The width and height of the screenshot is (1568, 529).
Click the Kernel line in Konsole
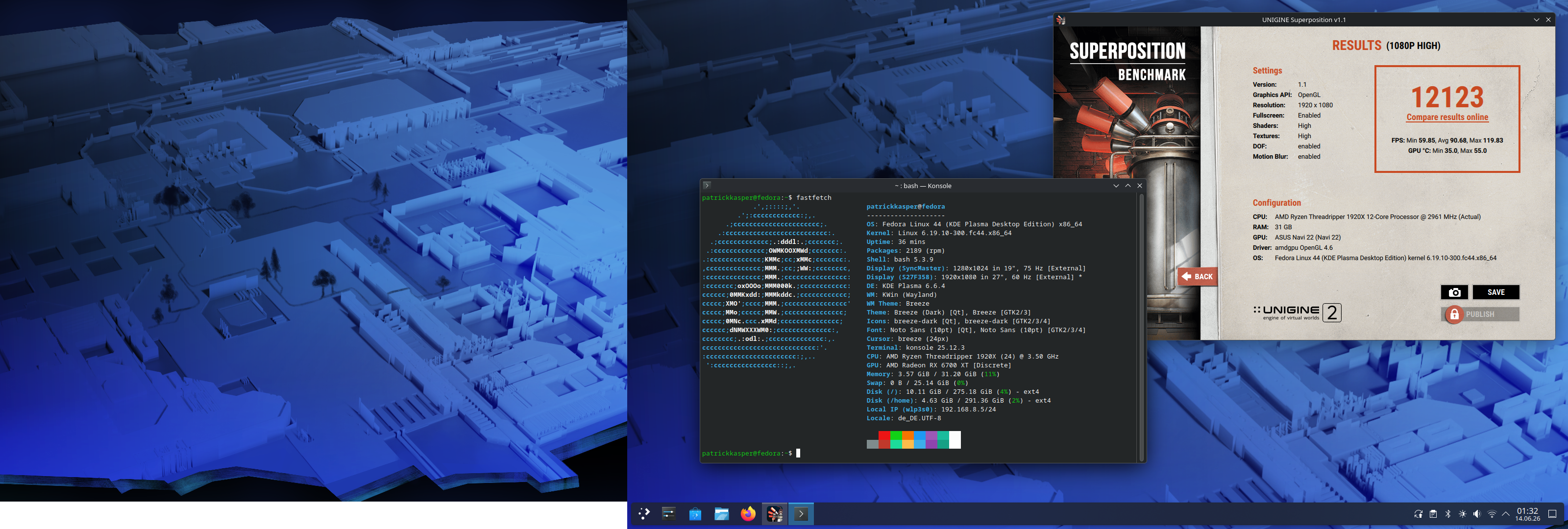click(x=939, y=233)
